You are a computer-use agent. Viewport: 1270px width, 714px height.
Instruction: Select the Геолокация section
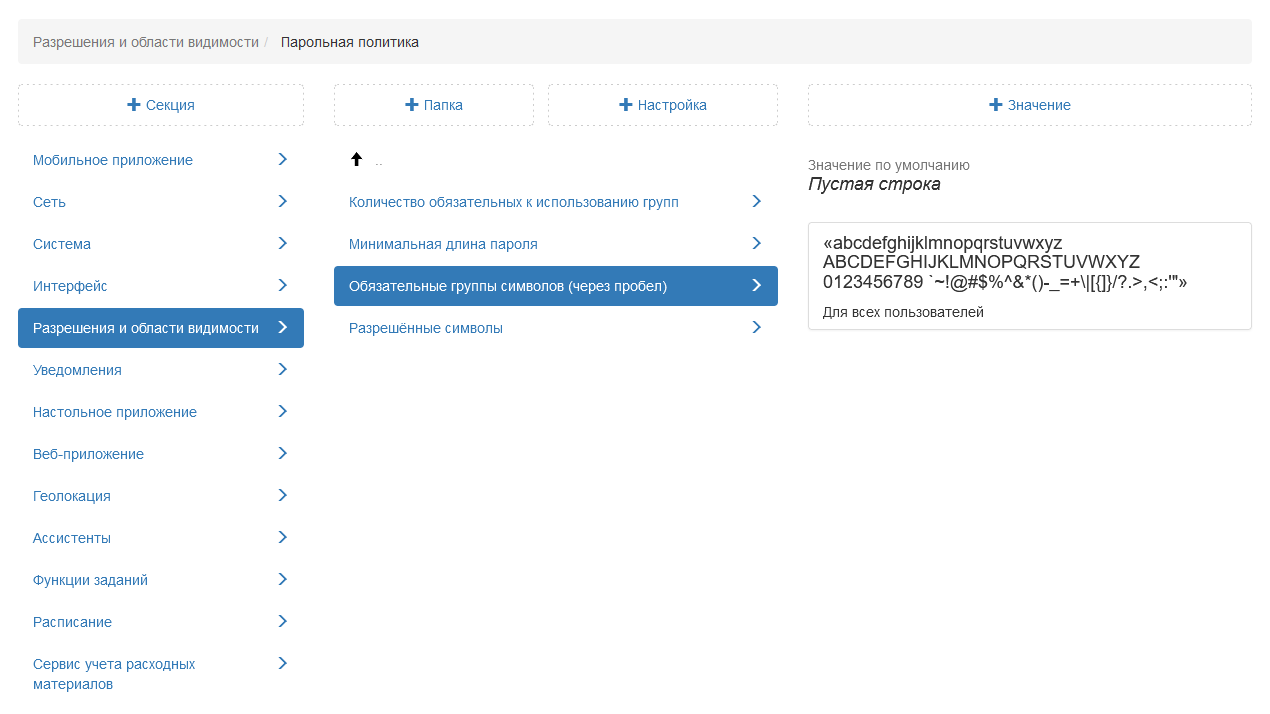72,496
